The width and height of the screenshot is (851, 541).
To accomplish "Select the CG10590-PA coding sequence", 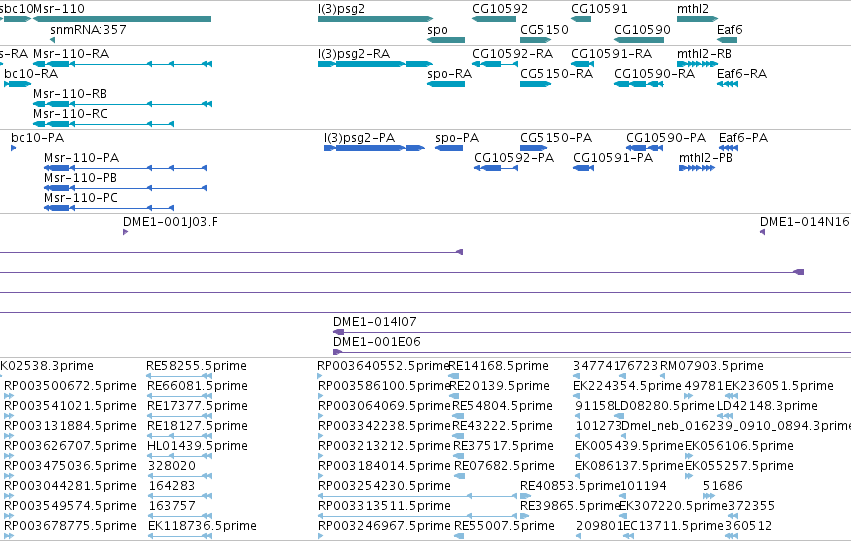I will 645,148.
